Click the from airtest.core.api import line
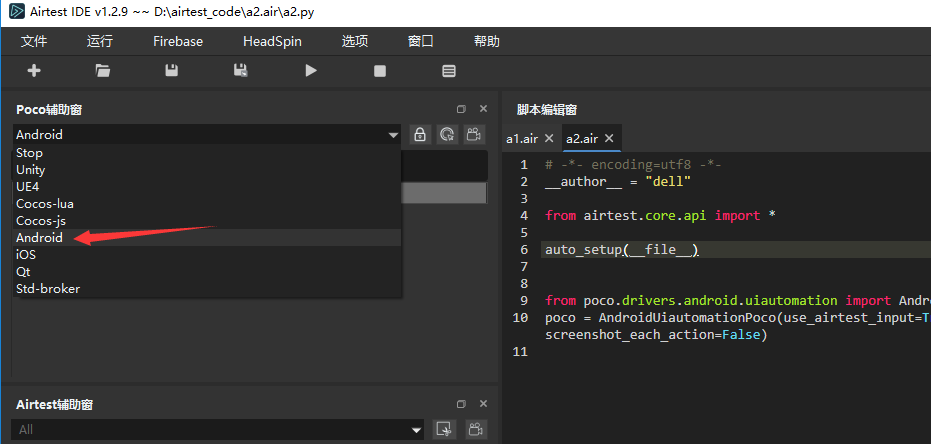The height and width of the screenshot is (444, 931). [x=660, y=215]
